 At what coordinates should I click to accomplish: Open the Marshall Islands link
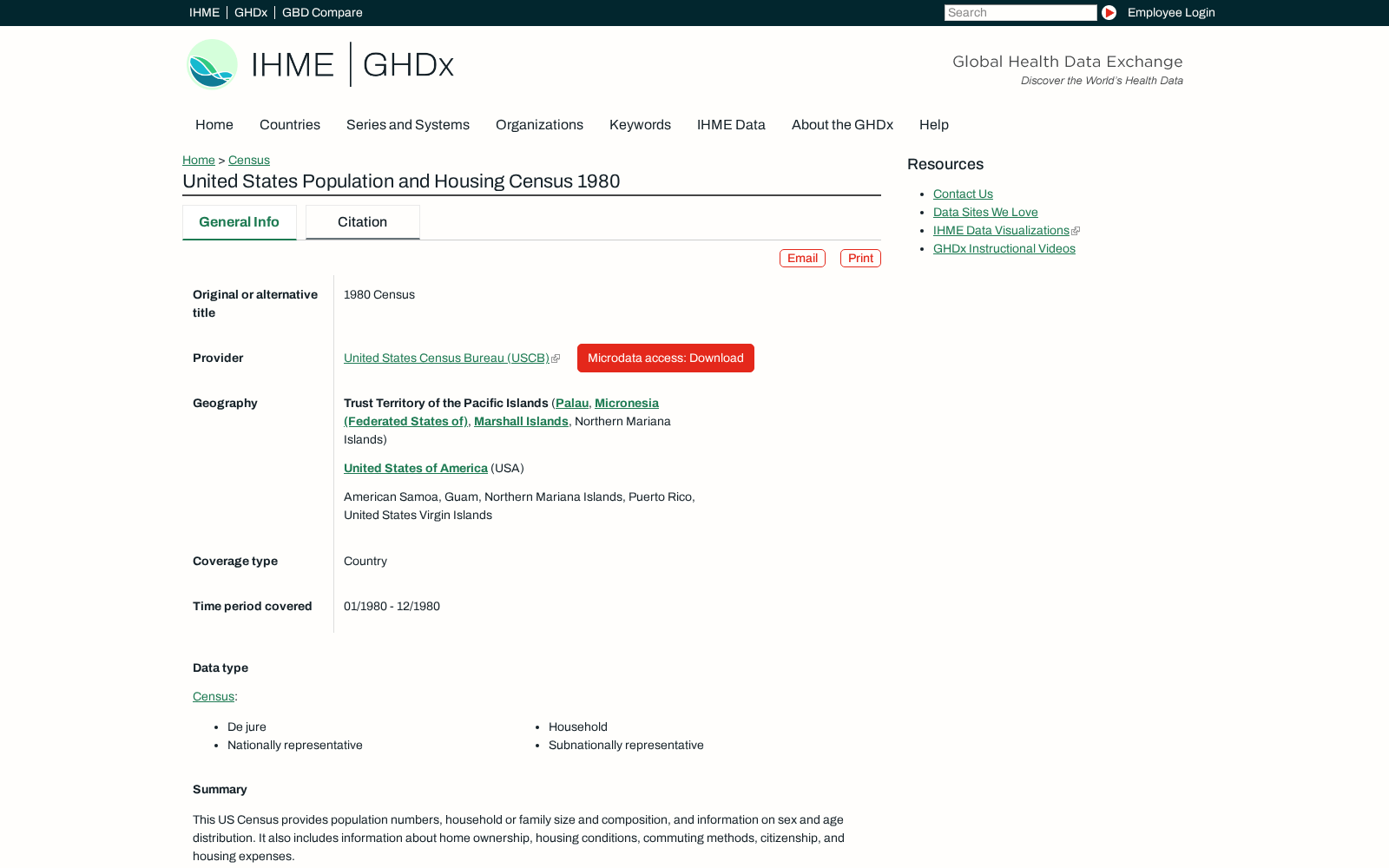click(521, 421)
